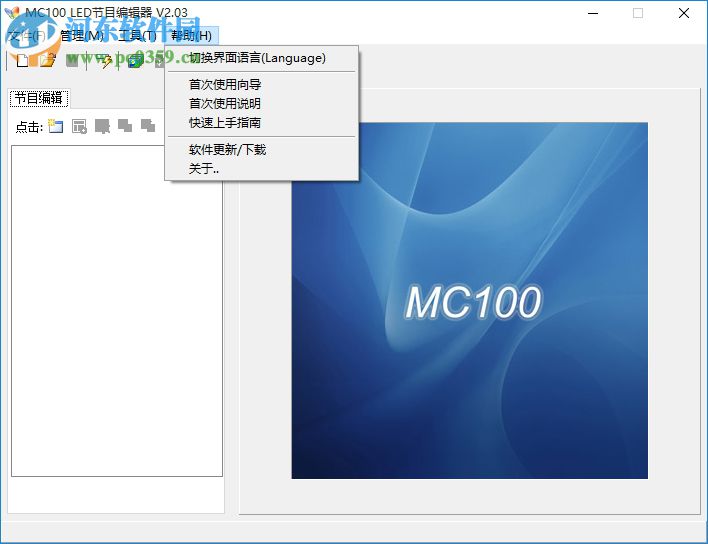Click the open folder toolbar icon

pos(47,60)
